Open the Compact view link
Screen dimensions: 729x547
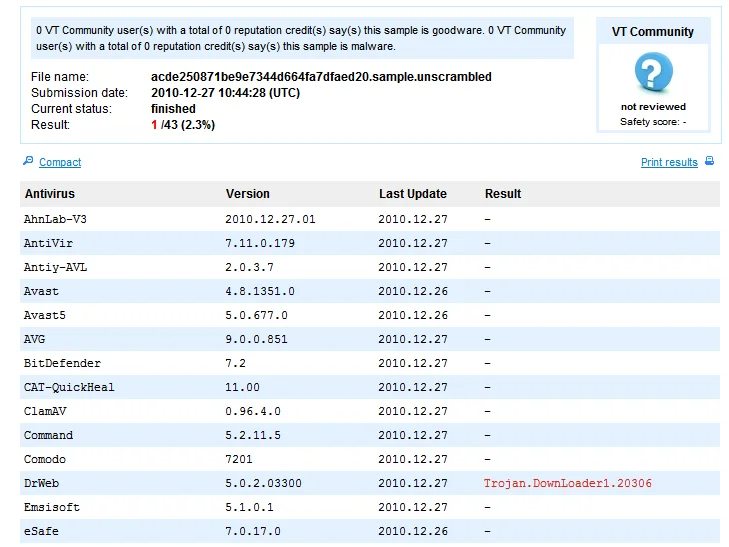[60, 162]
